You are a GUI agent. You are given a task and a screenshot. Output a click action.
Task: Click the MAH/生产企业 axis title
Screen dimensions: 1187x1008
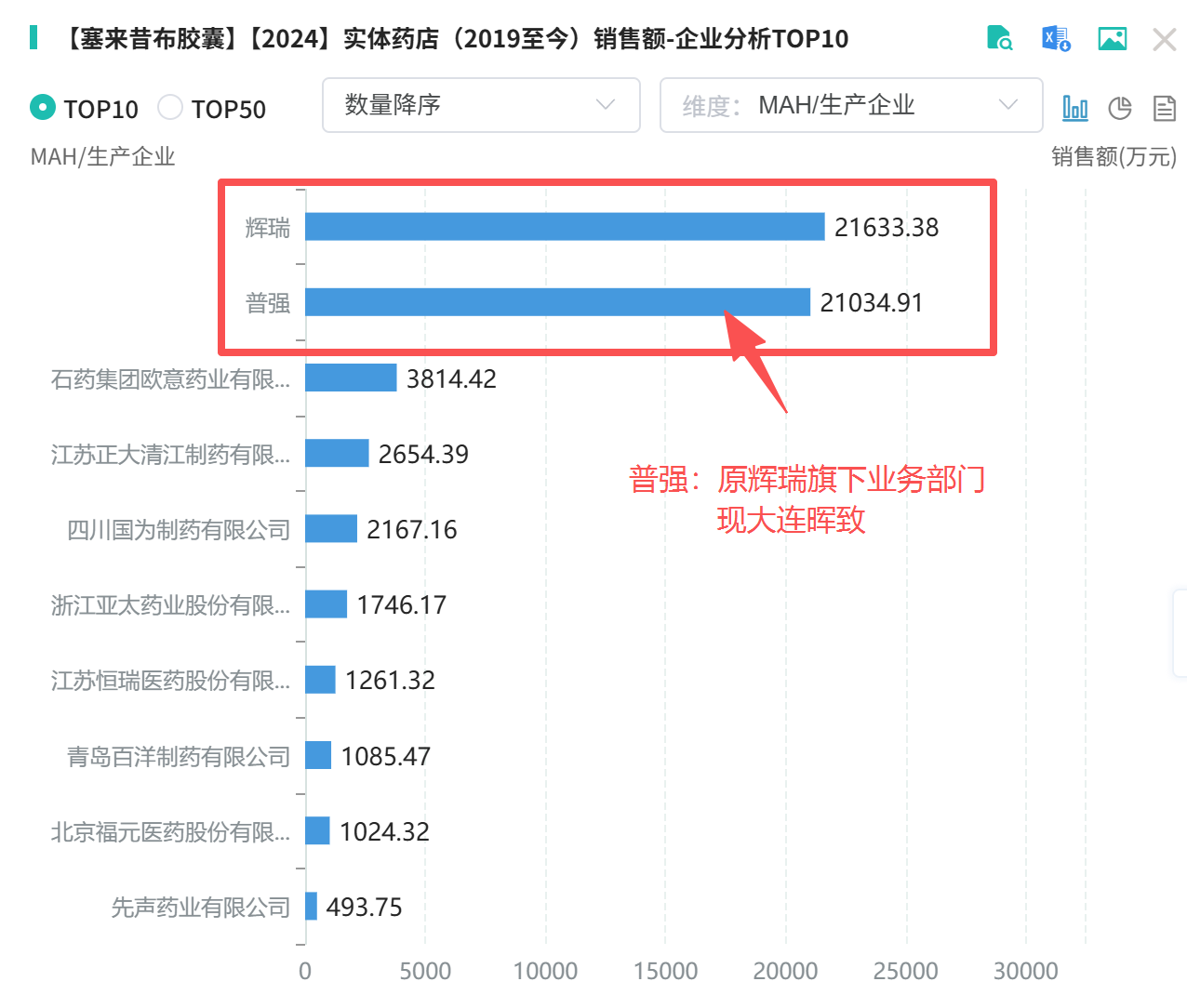click(102, 156)
